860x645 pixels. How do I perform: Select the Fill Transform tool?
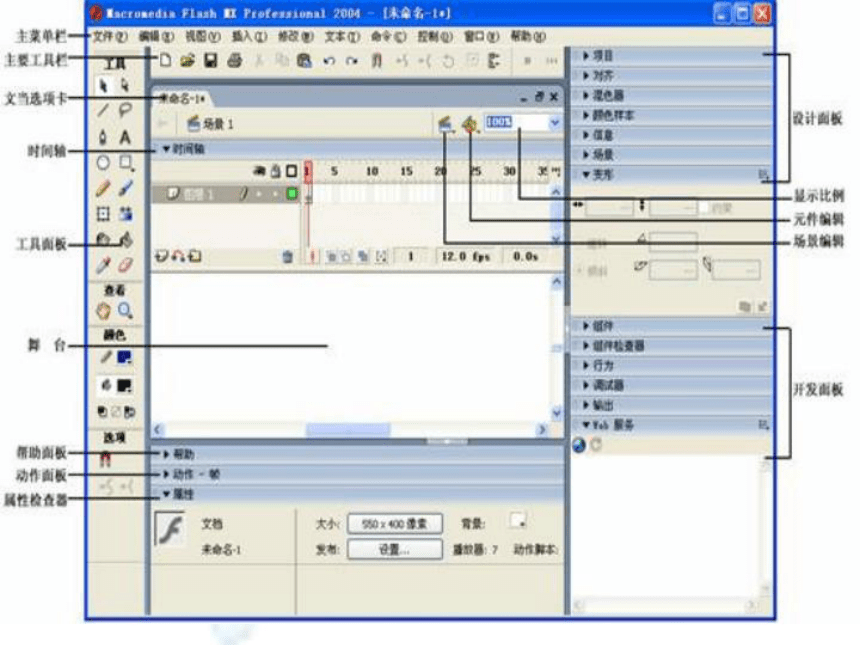(126, 213)
